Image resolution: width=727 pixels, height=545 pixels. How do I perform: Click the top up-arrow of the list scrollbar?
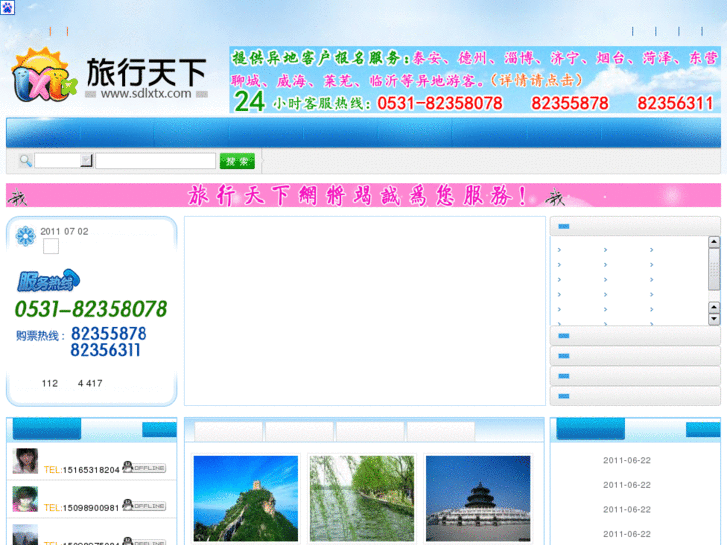click(x=714, y=242)
